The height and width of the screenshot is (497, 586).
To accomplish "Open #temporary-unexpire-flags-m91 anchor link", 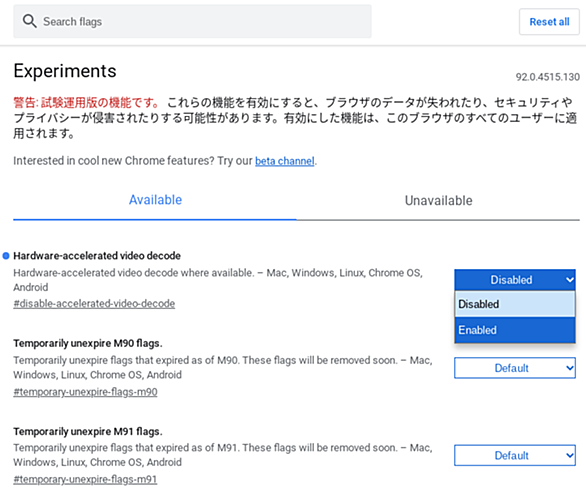I will click(85, 479).
